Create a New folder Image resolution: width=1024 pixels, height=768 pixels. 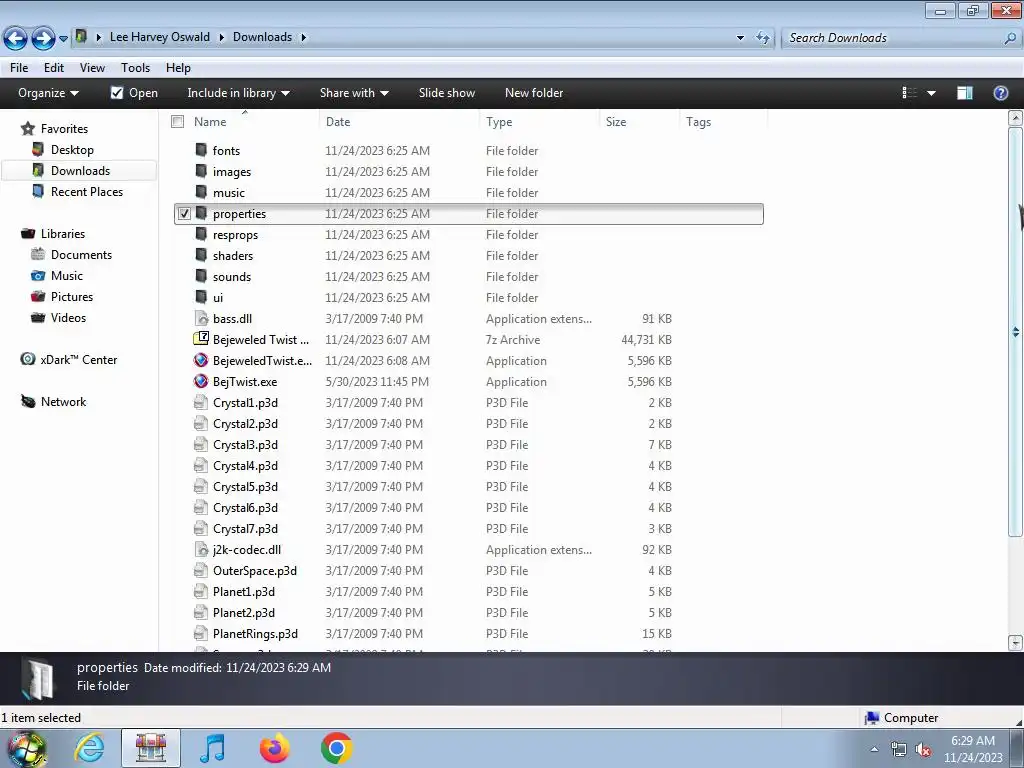[534, 93]
